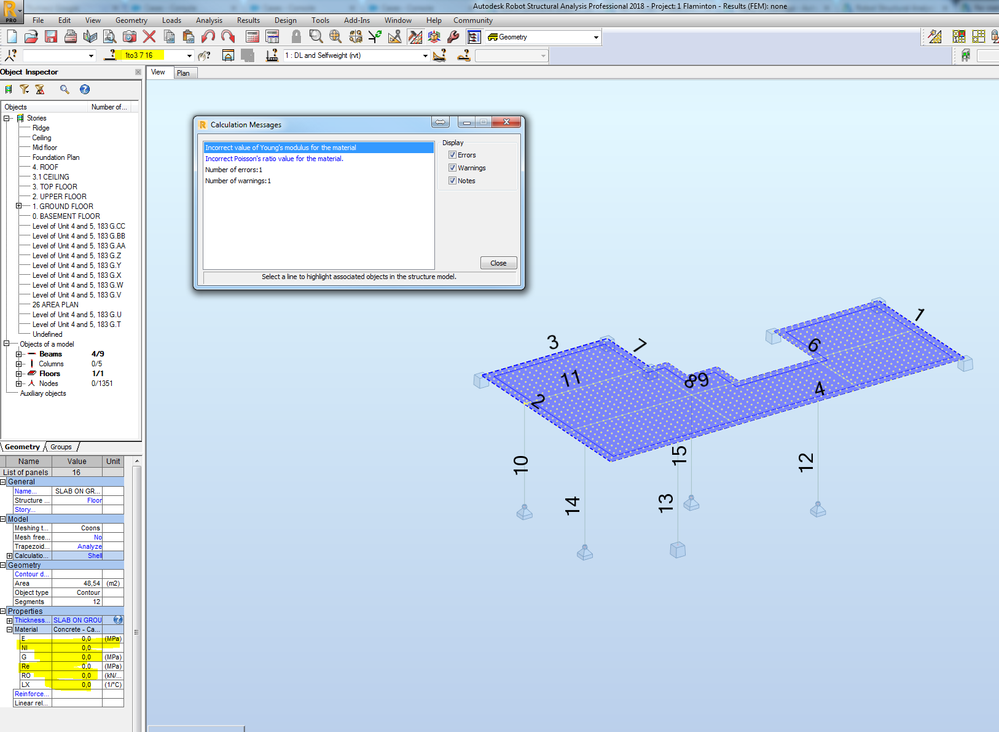Expand the Columns tree node
This screenshot has width=999, height=732.
point(19,364)
